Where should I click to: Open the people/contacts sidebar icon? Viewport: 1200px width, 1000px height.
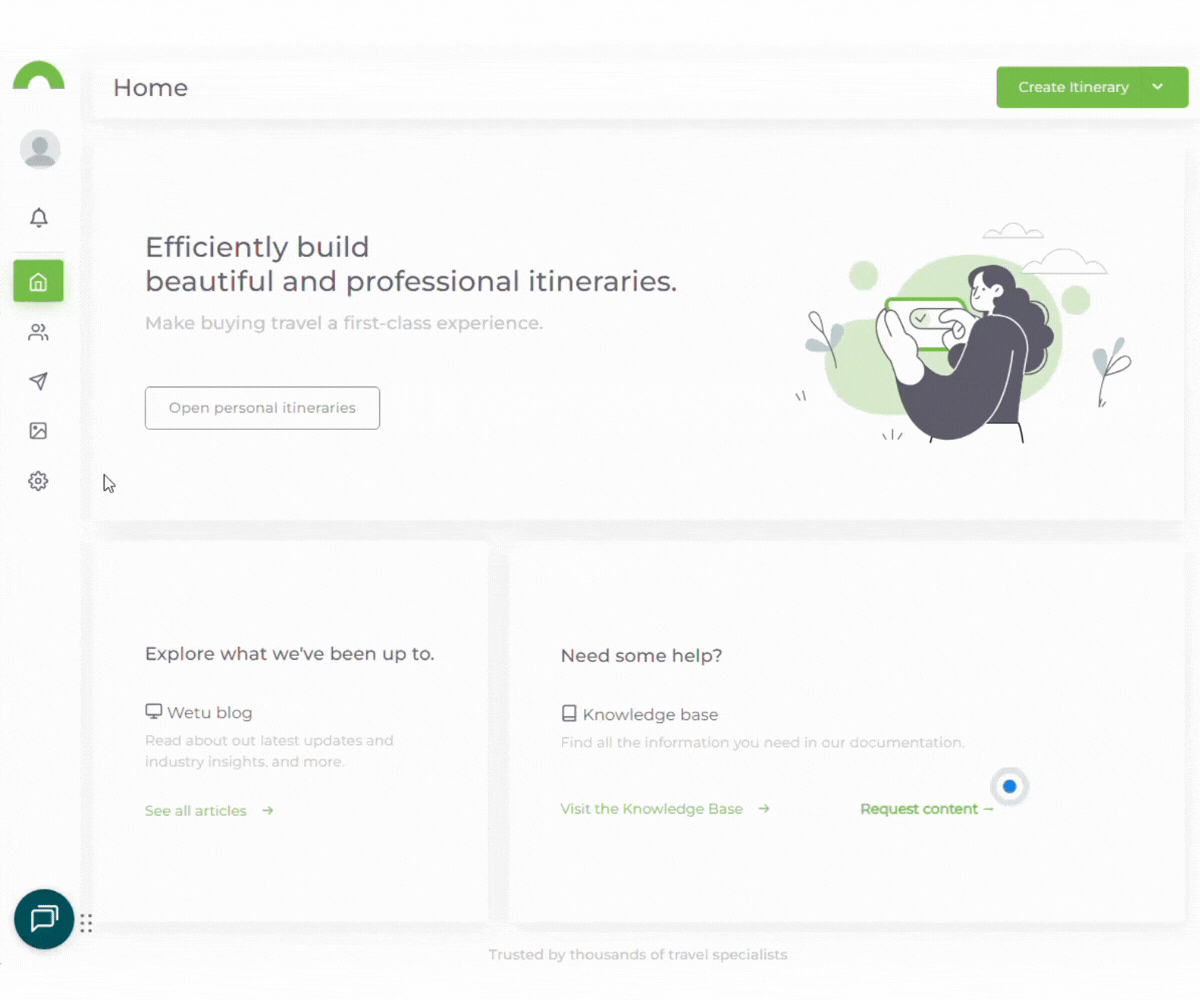coord(39,333)
